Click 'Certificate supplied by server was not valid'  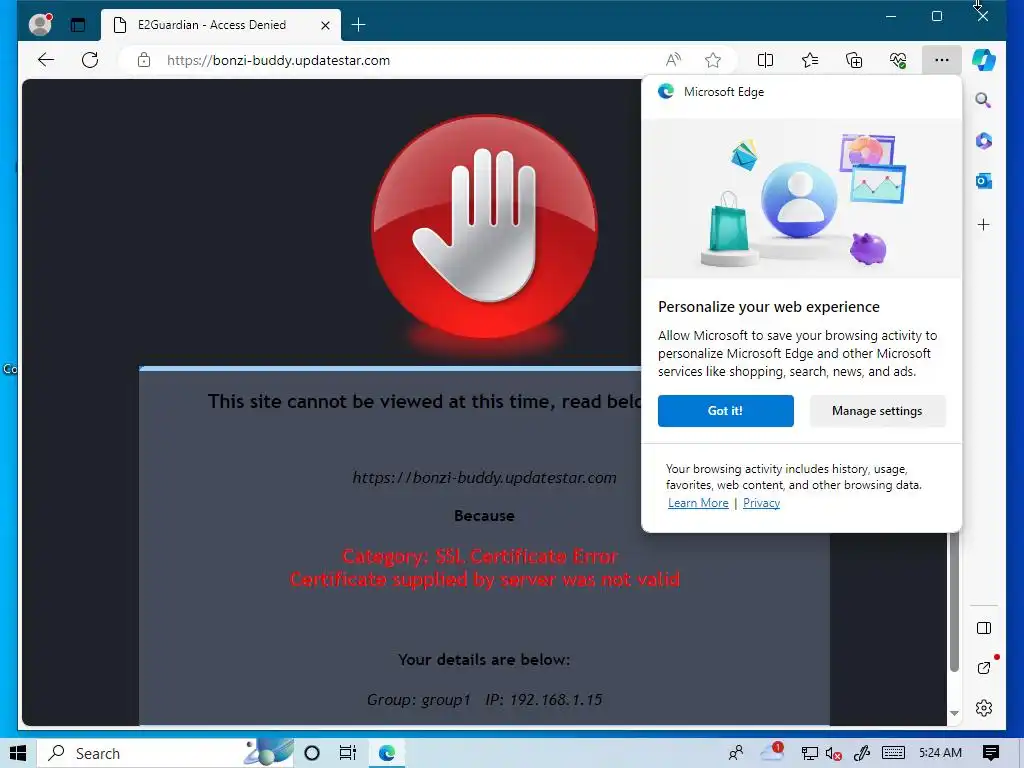coord(485,579)
